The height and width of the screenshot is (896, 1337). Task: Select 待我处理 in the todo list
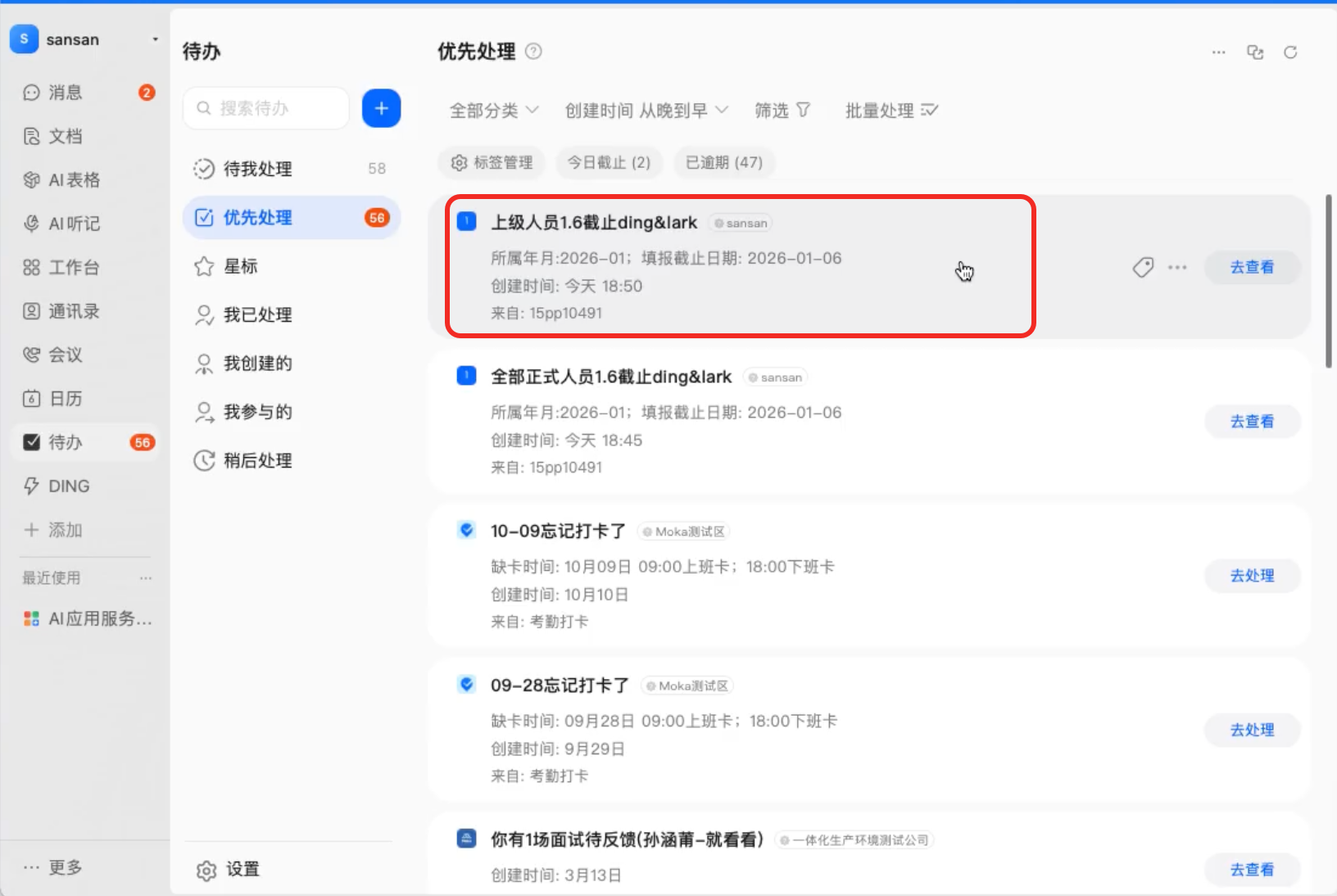(257, 169)
